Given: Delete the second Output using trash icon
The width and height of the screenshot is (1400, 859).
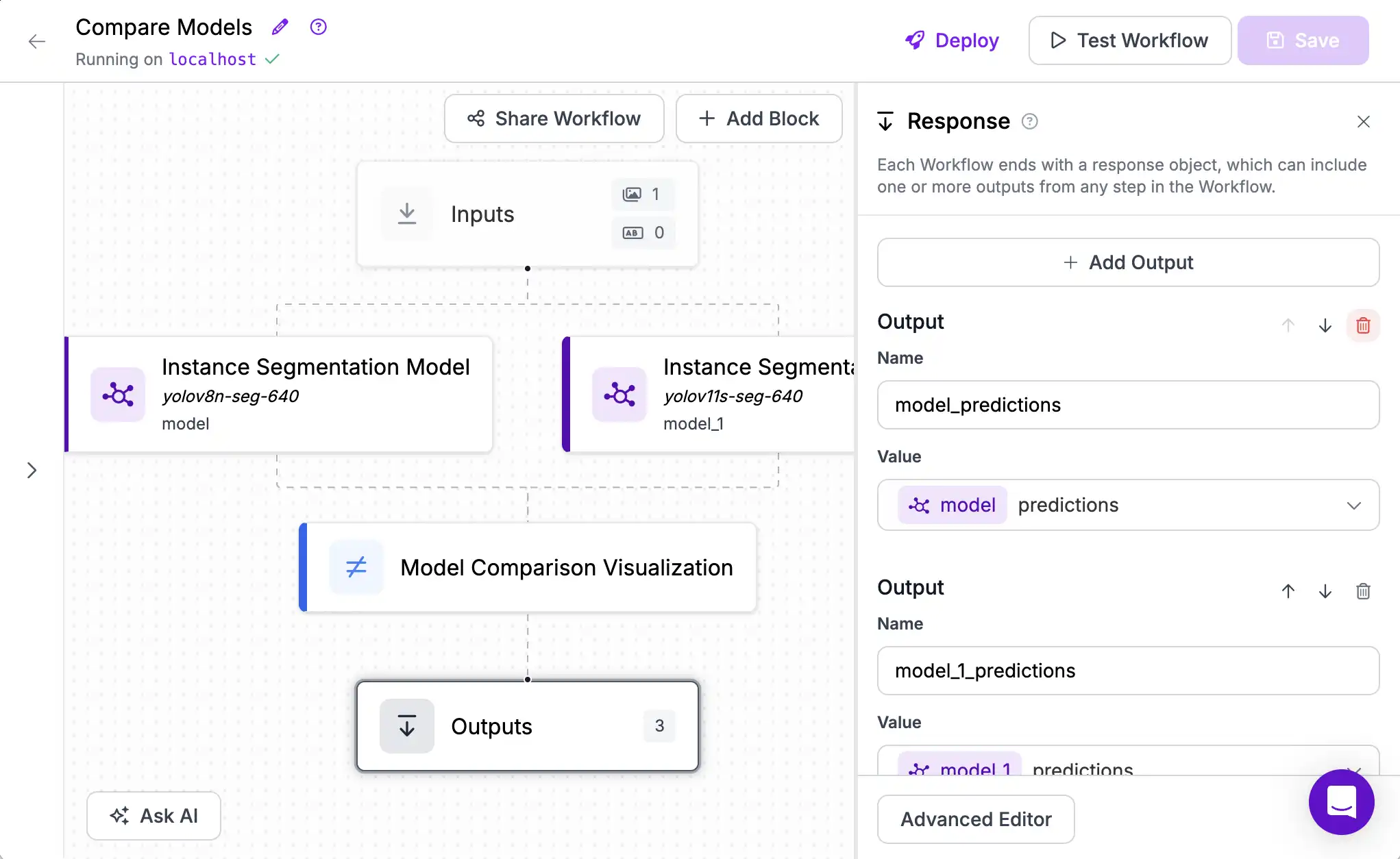Looking at the screenshot, I should (1363, 591).
